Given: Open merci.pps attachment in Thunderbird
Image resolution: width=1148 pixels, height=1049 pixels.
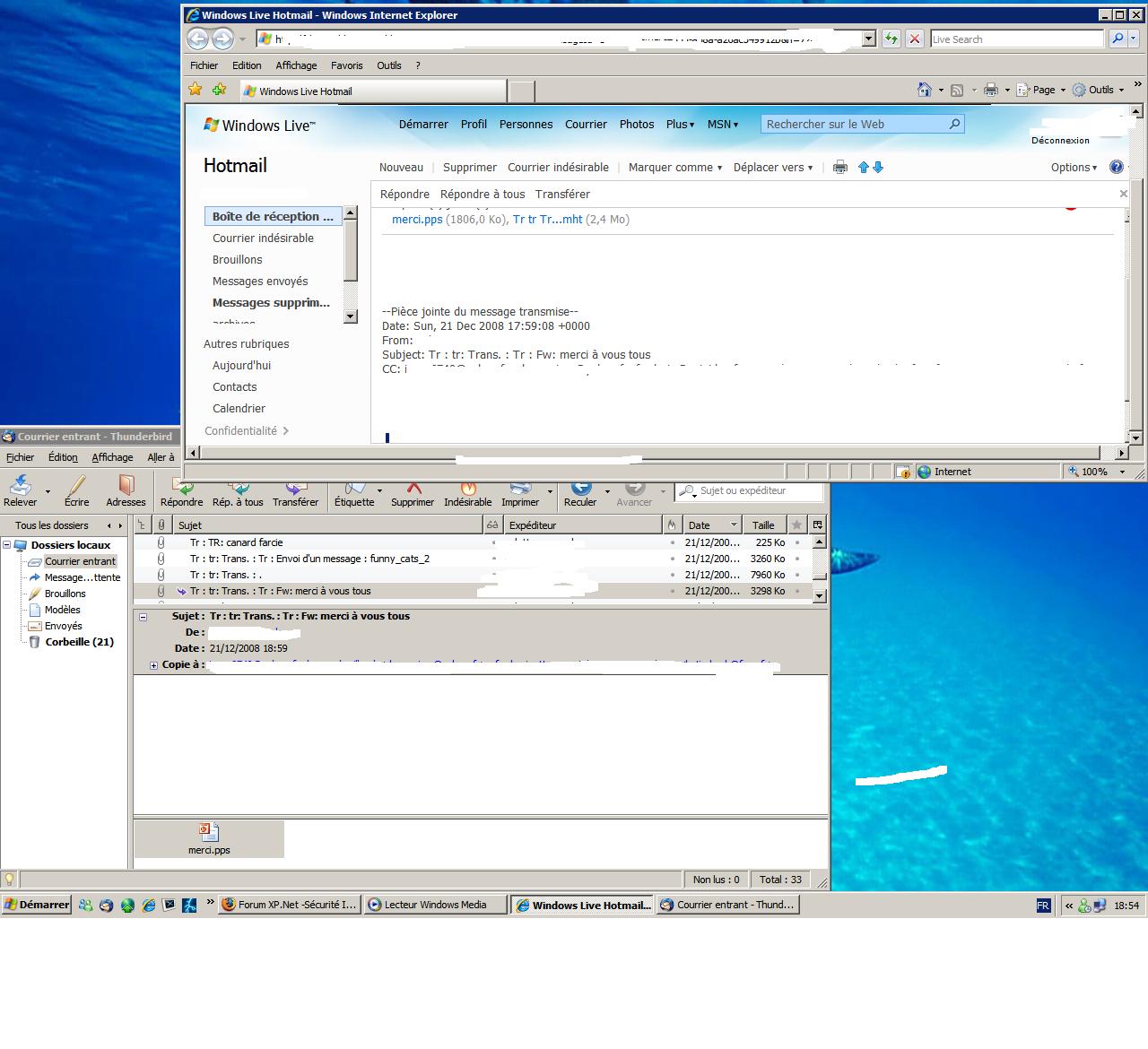Looking at the screenshot, I should coord(209,839).
